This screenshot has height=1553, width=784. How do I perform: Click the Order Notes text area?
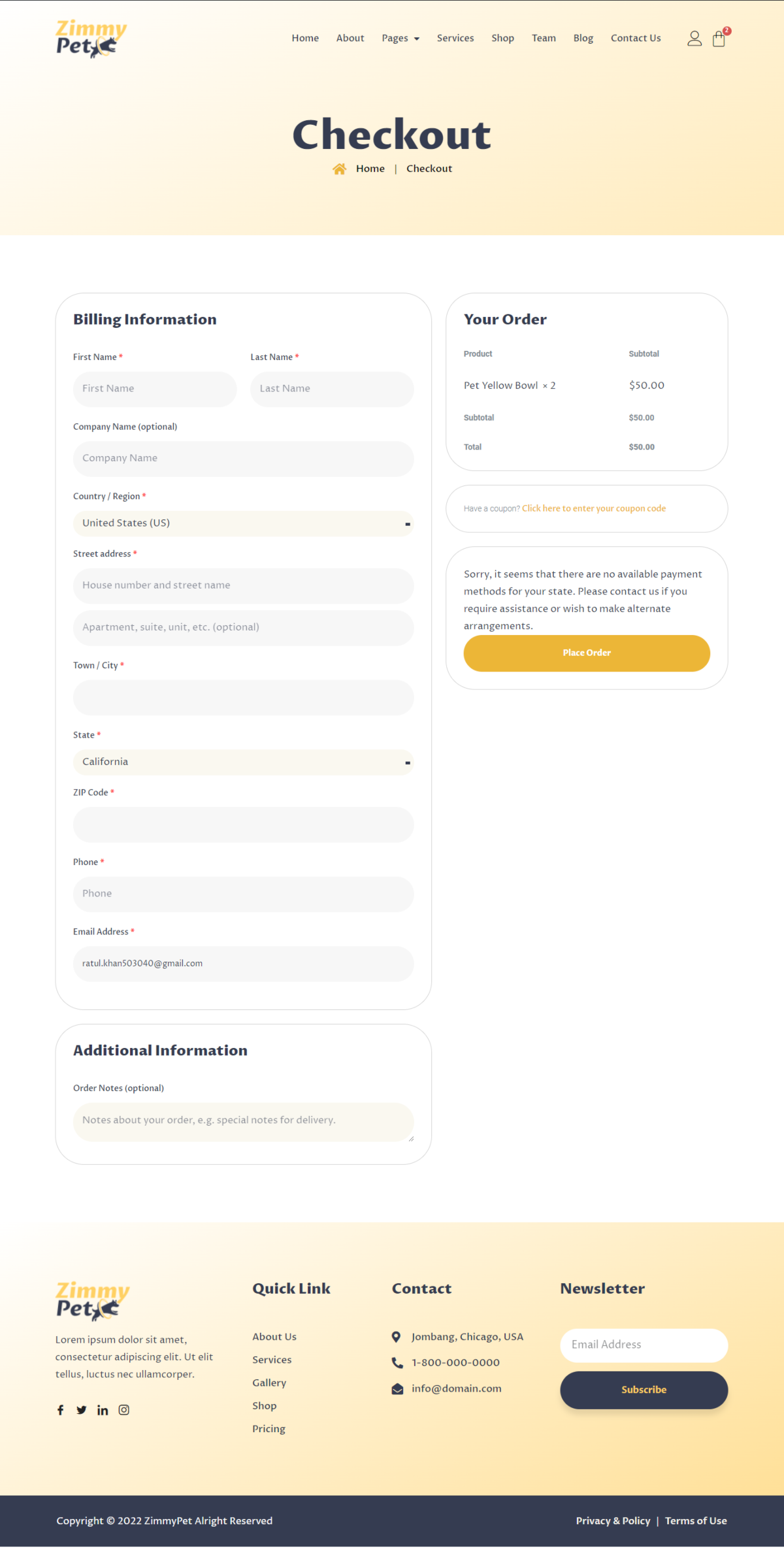[x=243, y=1121]
